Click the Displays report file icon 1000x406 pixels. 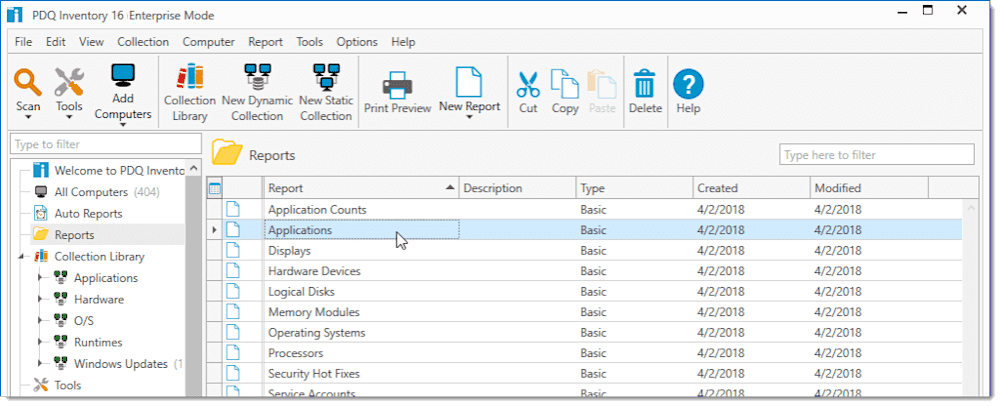click(x=233, y=250)
